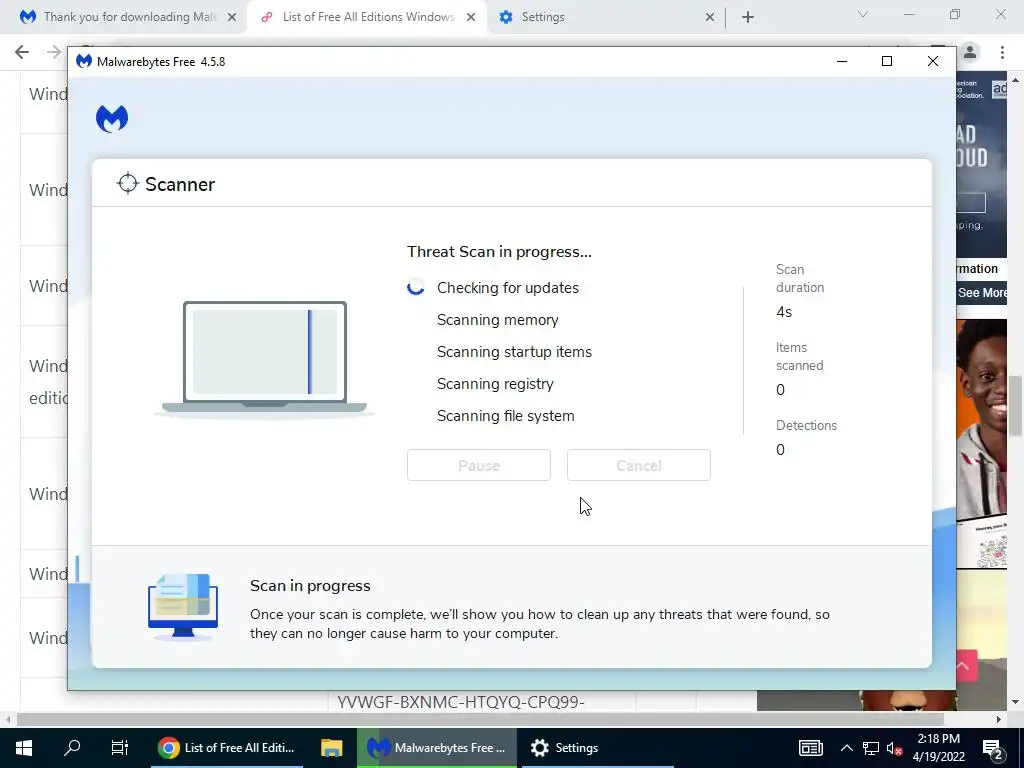Open a new Chrome tab
Viewport: 1024px width, 768px height.
point(748,18)
